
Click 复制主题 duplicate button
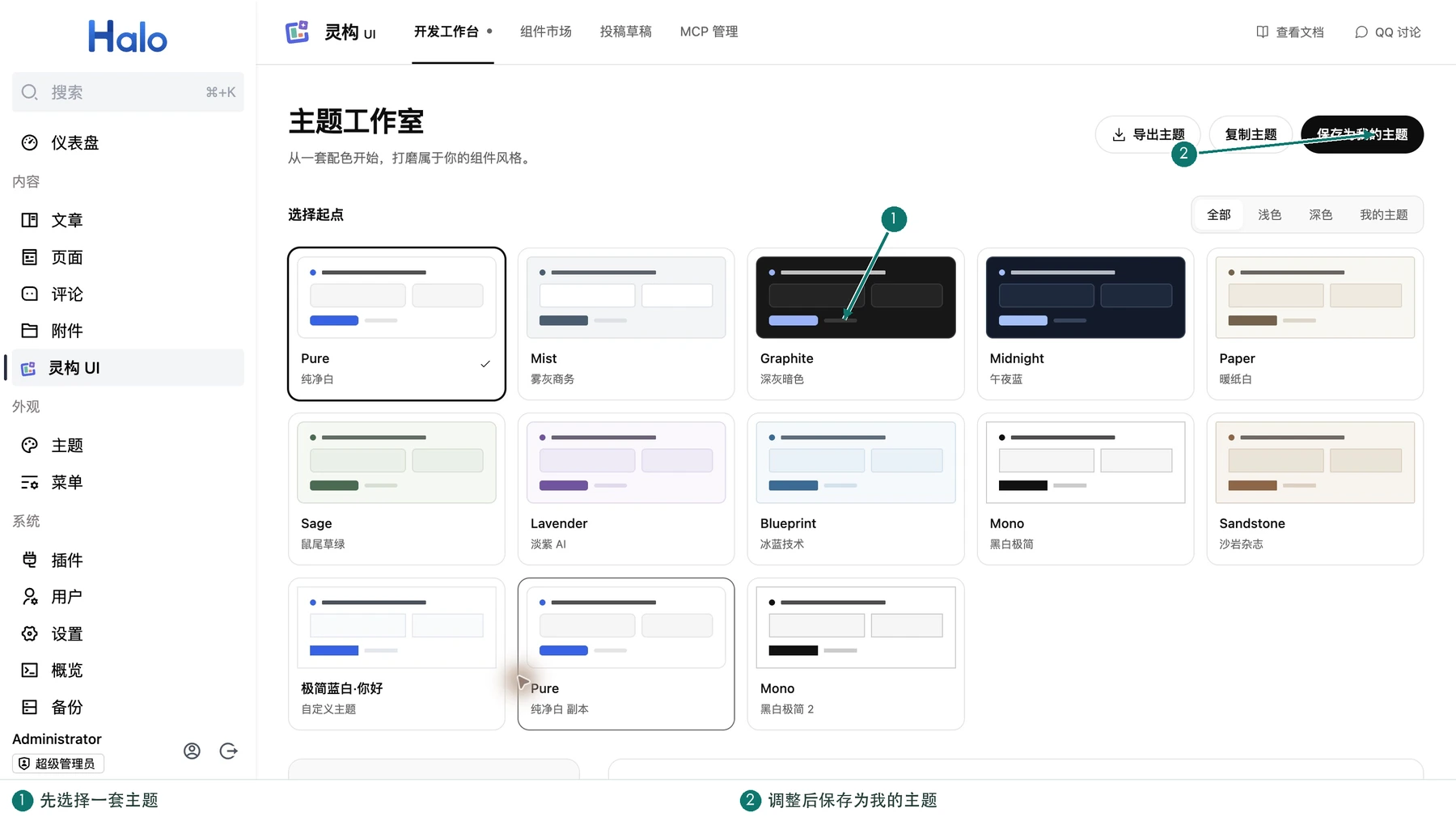click(1251, 134)
